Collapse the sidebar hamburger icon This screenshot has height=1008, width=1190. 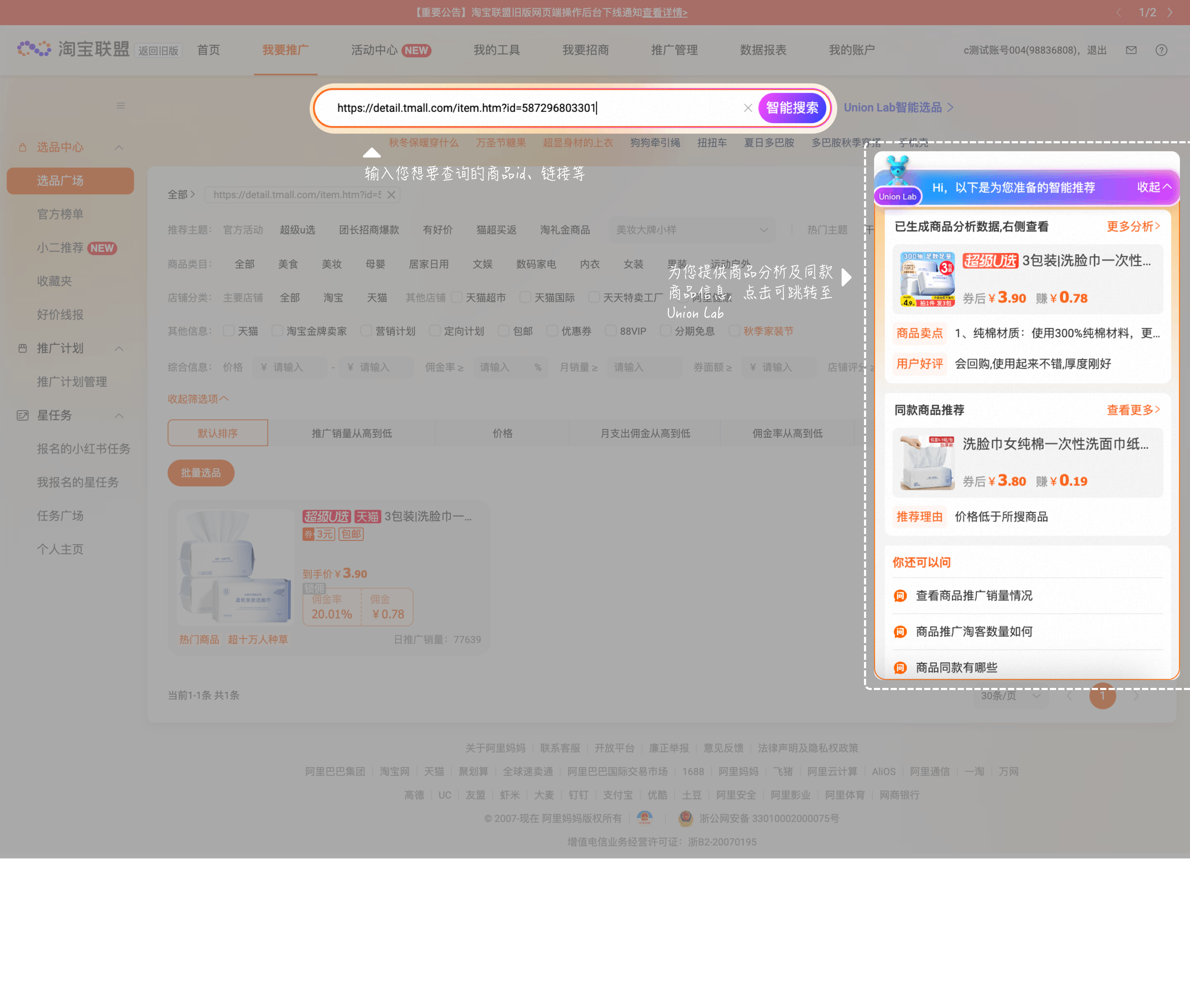(x=121, y=106)
